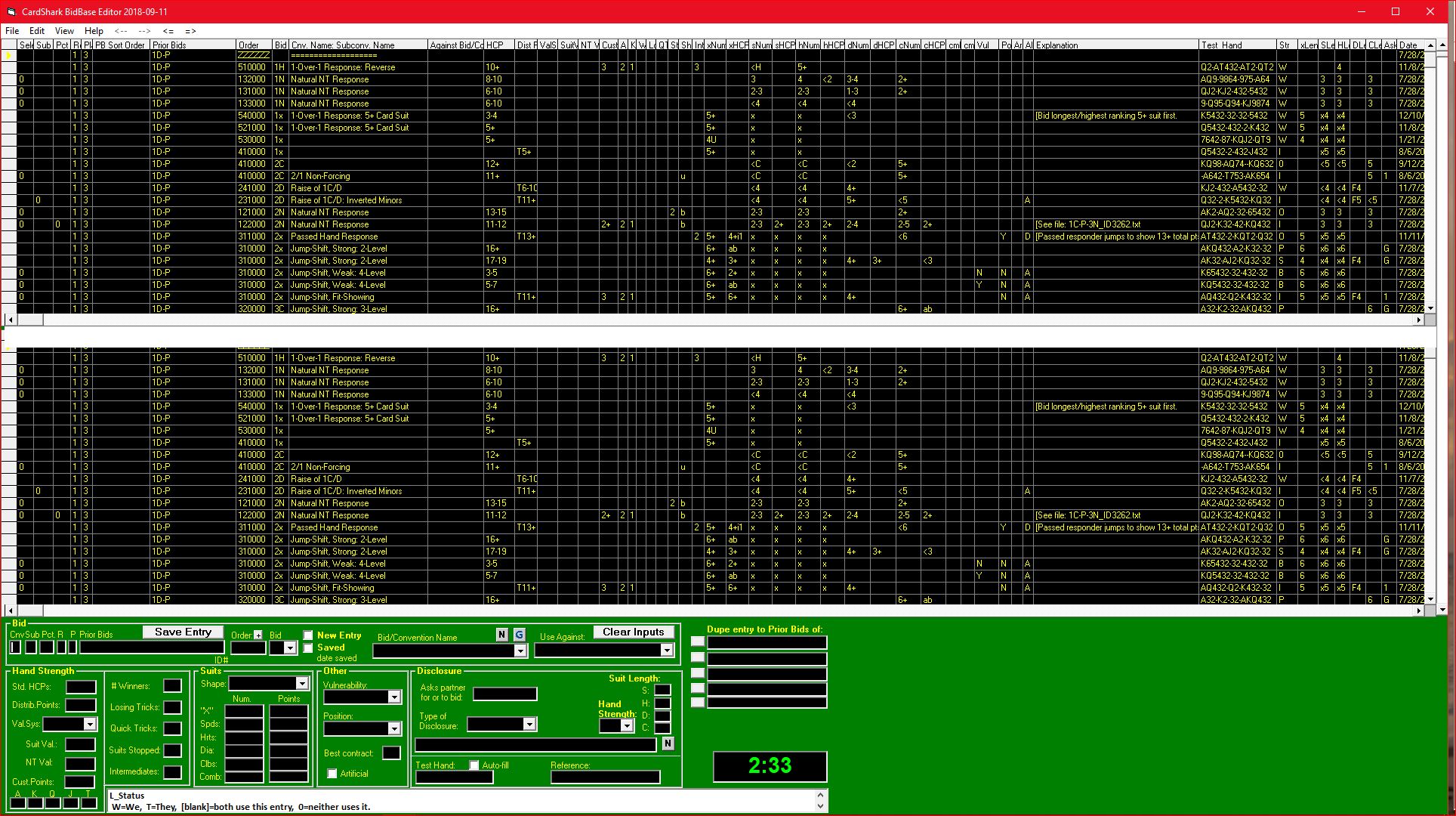Image resolution: width=1456 pixels, height=816 pixels.
Task: Click the --> single right arrow toolbar item
Action: click(144, 31)
